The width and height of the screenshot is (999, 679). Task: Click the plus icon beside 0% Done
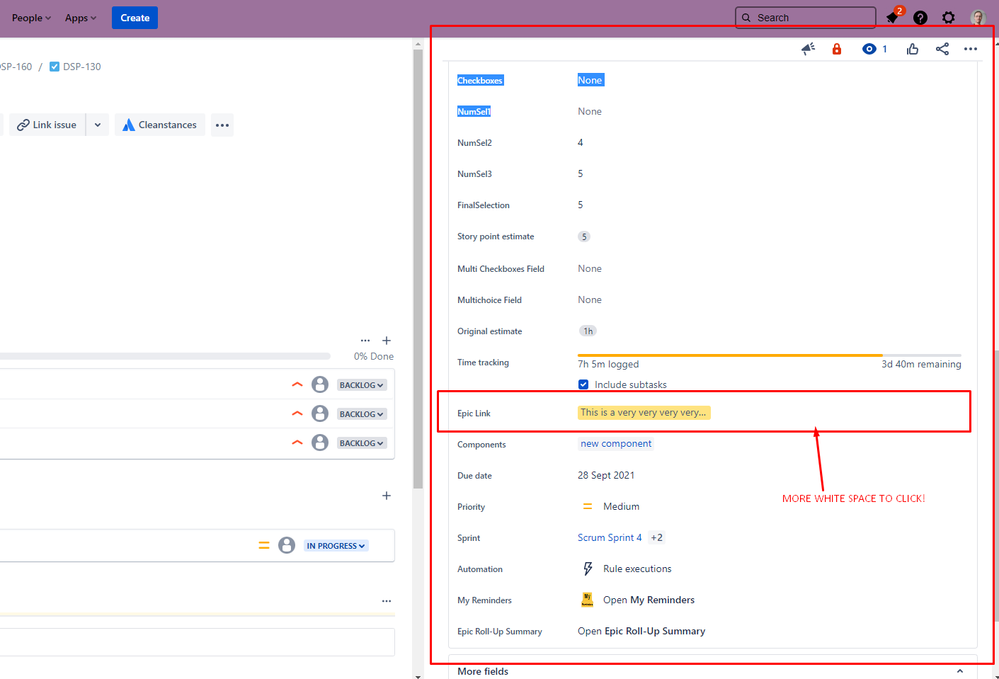click(386, 340)
